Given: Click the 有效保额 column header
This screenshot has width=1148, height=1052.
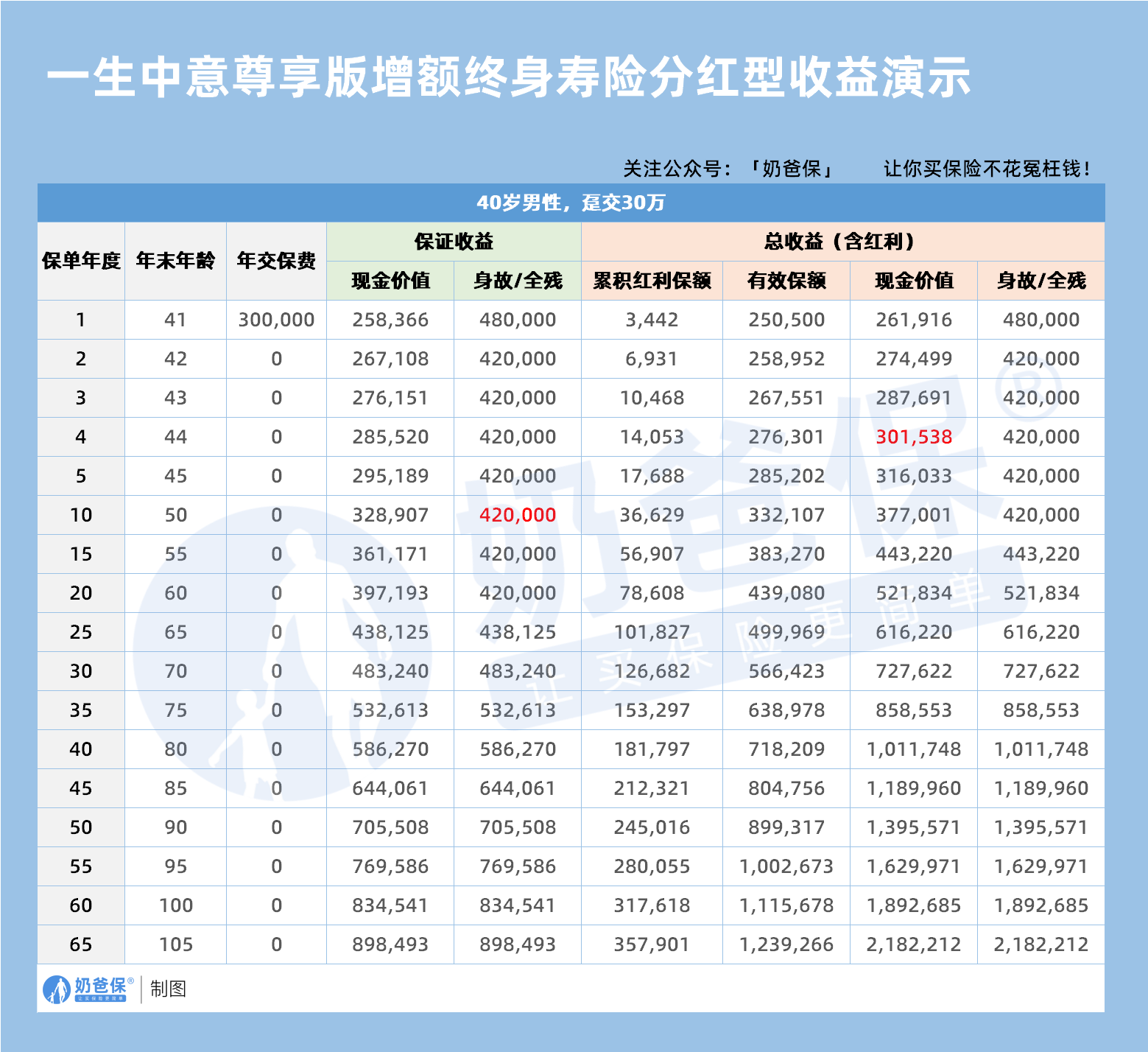Looking at the screenshot, I should [x=786, y=281].
